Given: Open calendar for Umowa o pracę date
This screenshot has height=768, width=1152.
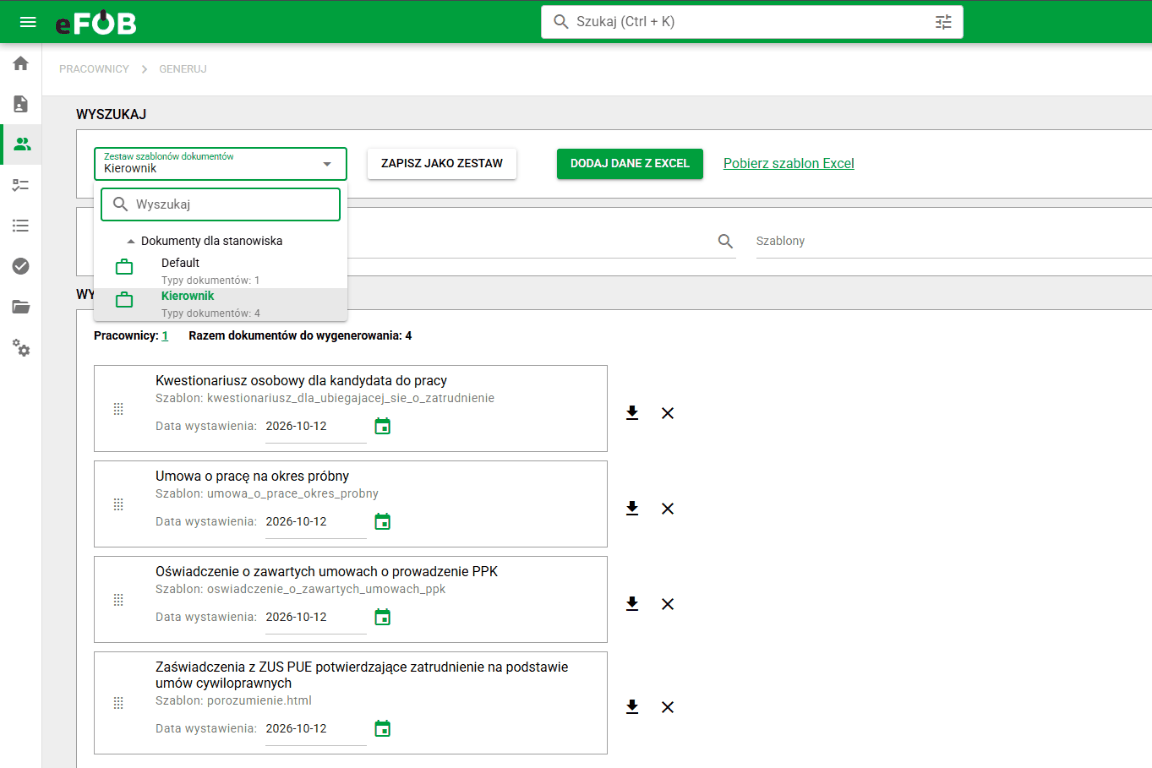Looking at the screenshot, I should coord(382,522).
